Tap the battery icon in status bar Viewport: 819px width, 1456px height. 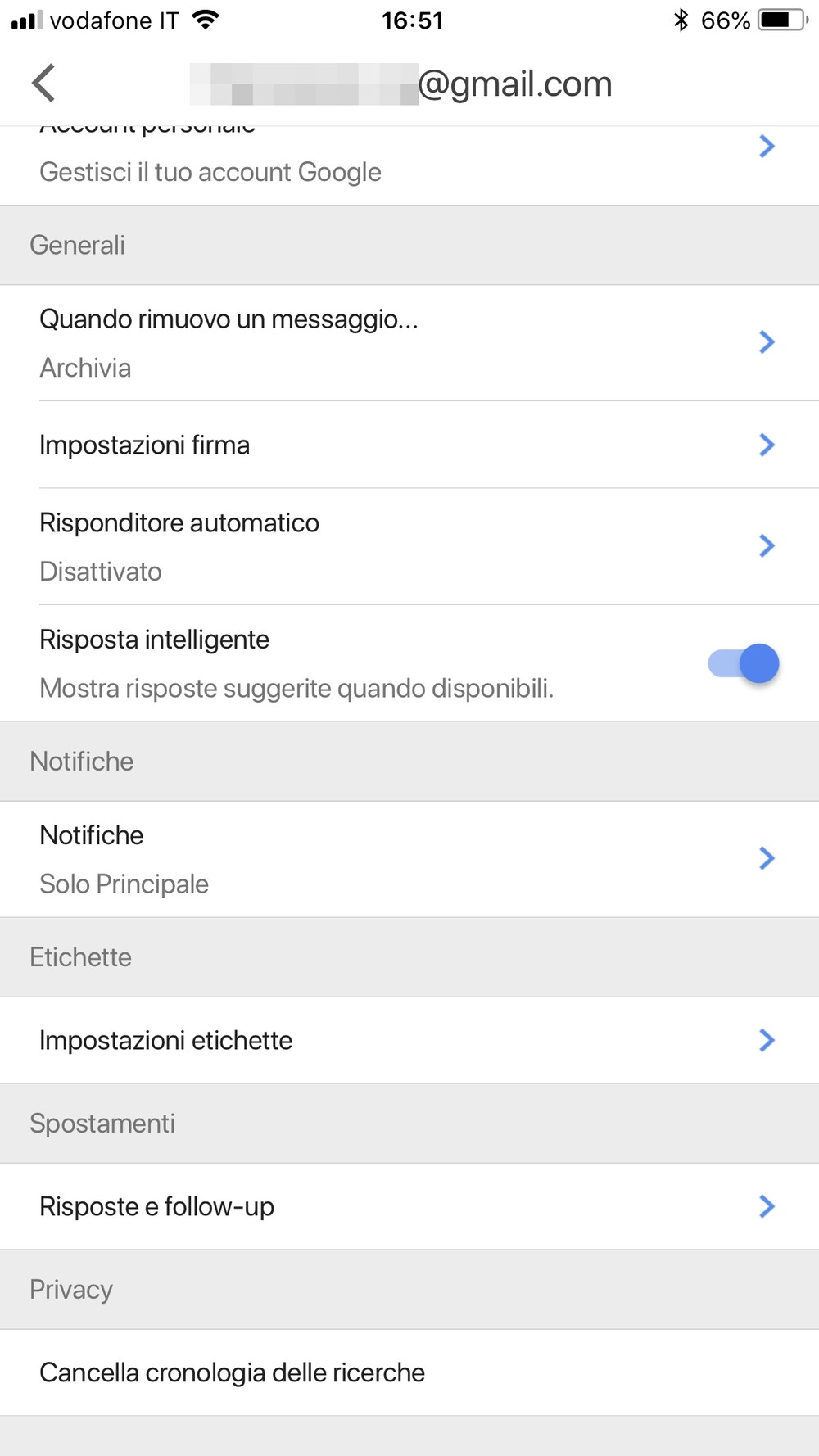click(x=782, y=20)
